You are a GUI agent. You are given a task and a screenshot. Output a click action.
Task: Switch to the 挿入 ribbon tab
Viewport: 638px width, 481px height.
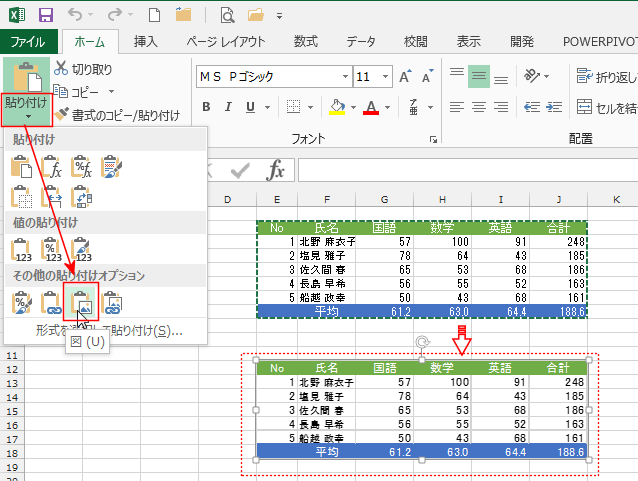coord(146,41)
